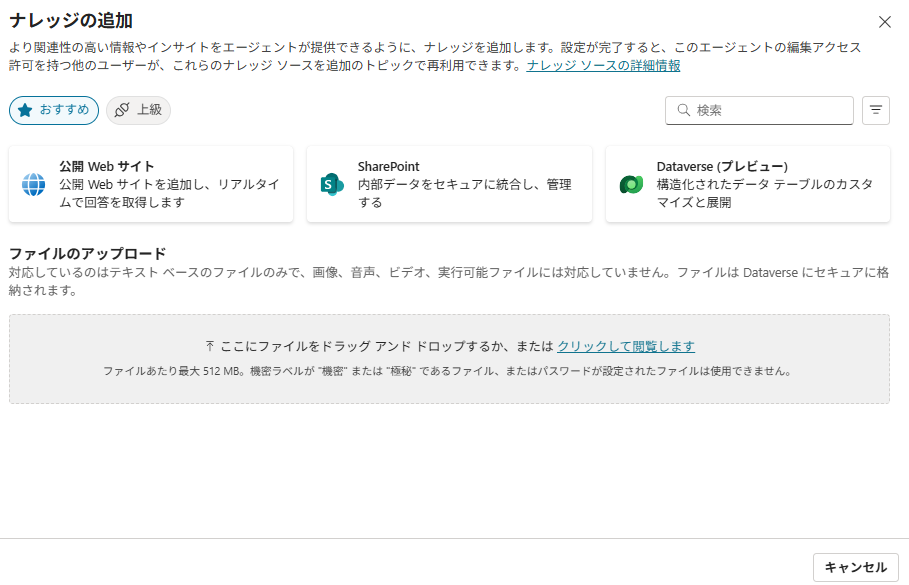Click the ナレッジの追加 dialog title
This screenshot has width=909, height=585.
click(x=71, y=21)
